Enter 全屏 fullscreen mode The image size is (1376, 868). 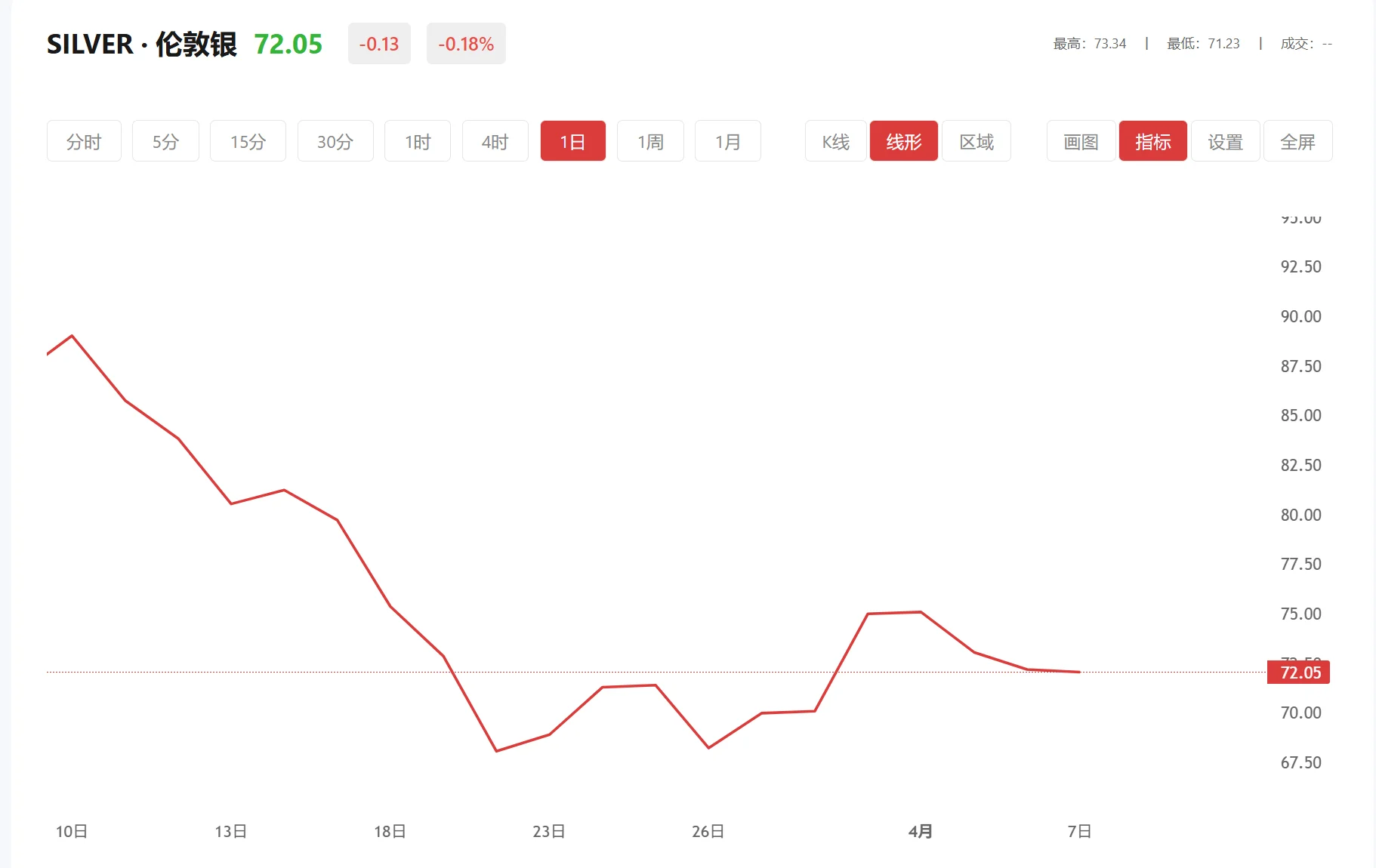click(x=1297, y=140)
